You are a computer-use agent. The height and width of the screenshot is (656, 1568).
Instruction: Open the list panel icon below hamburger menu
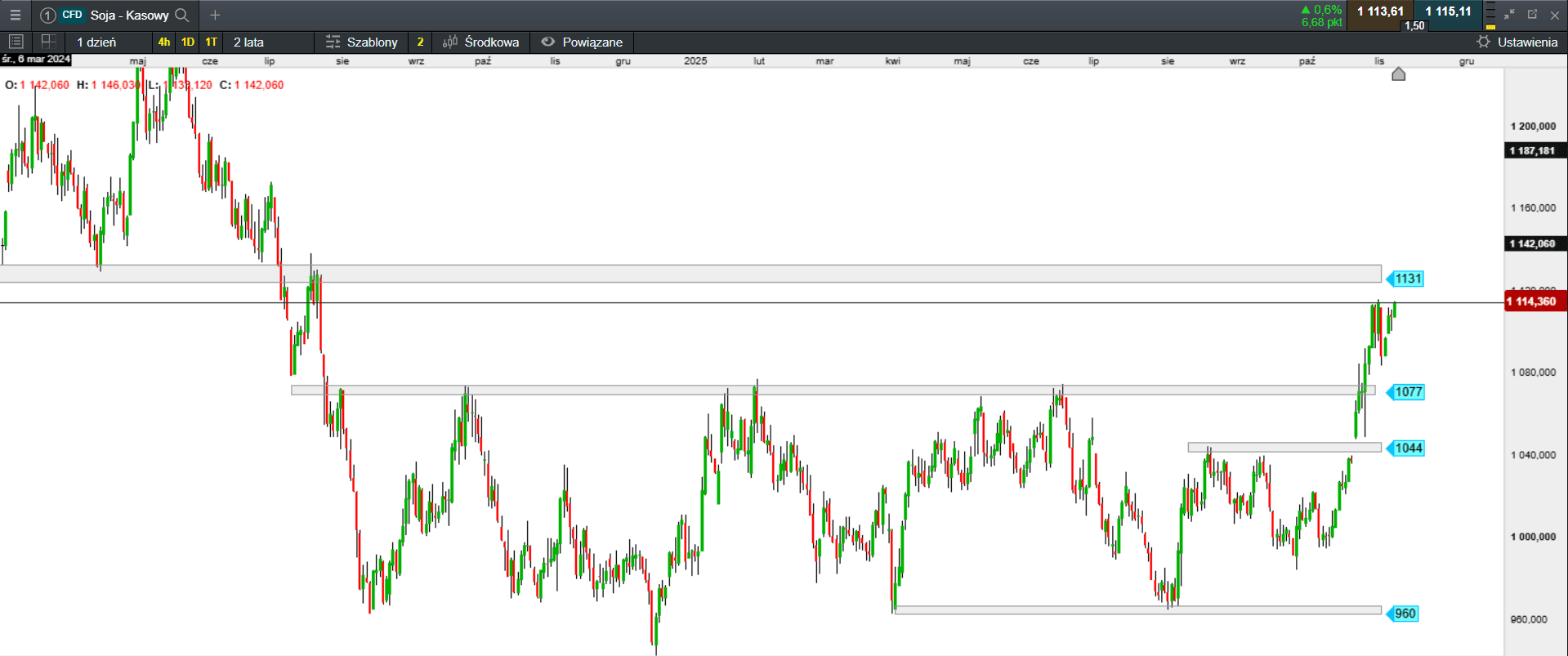click(16, 42)
